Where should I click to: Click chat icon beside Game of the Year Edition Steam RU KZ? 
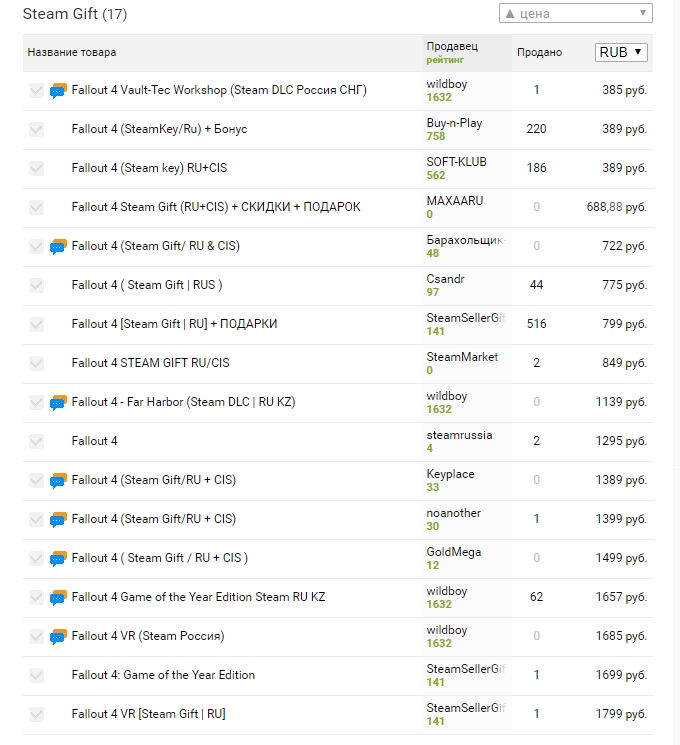(x=58, y=597)
